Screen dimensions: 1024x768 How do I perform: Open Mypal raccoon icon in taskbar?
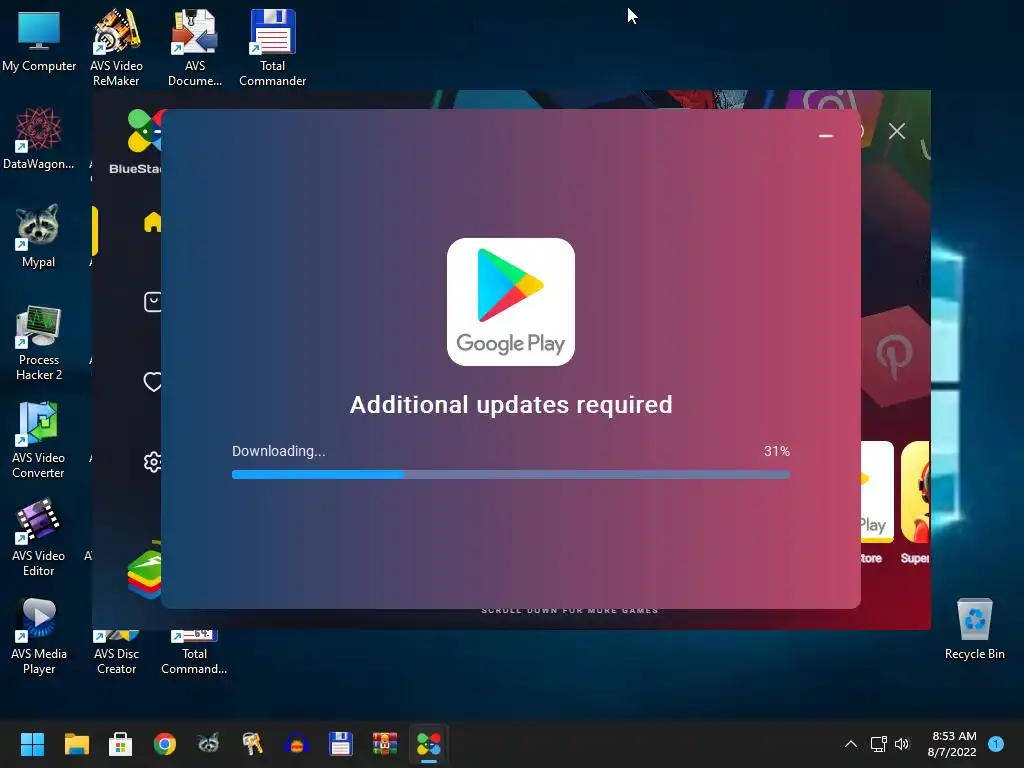coord(208,744)
